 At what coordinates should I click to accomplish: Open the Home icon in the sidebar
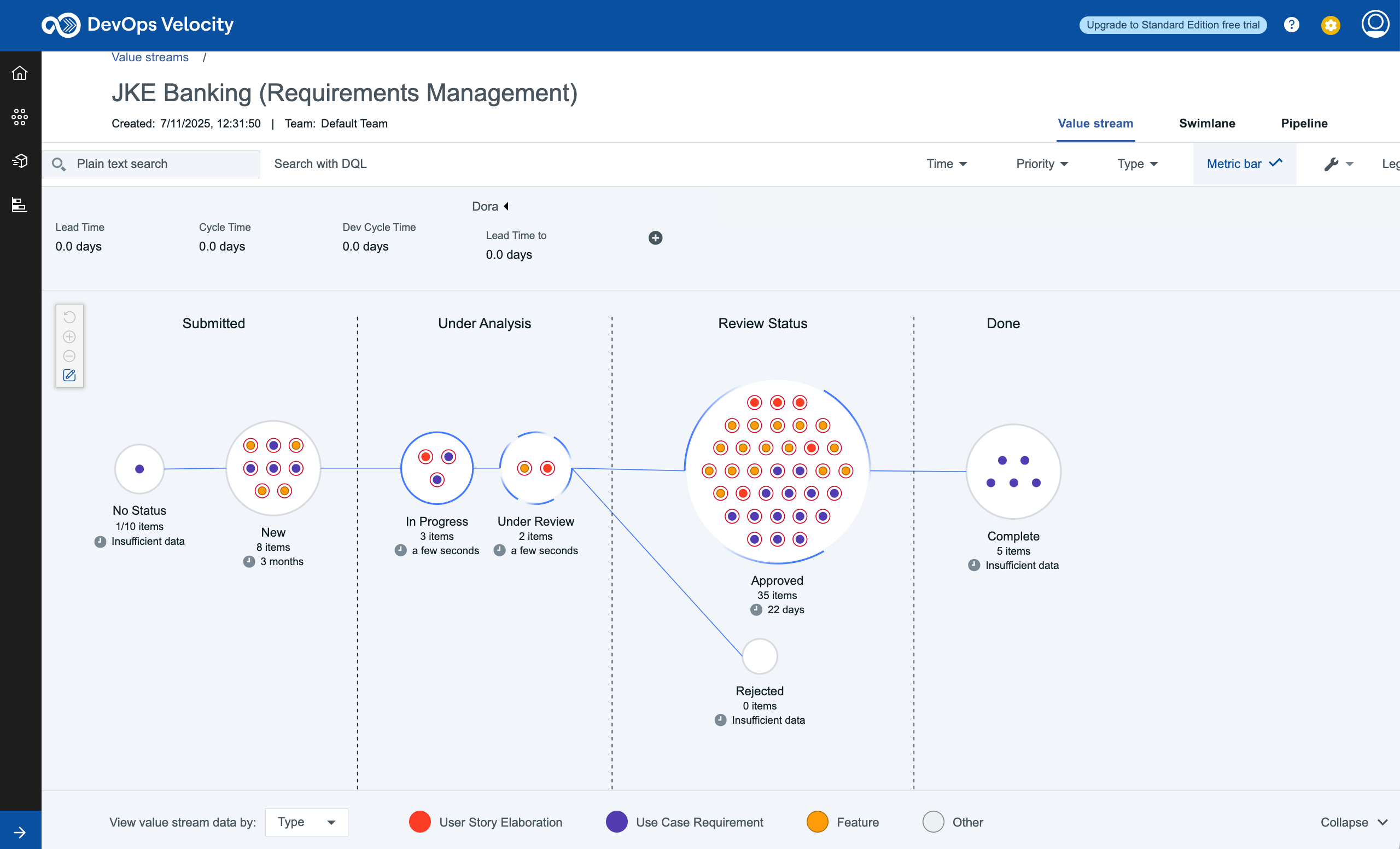(20, 73)
